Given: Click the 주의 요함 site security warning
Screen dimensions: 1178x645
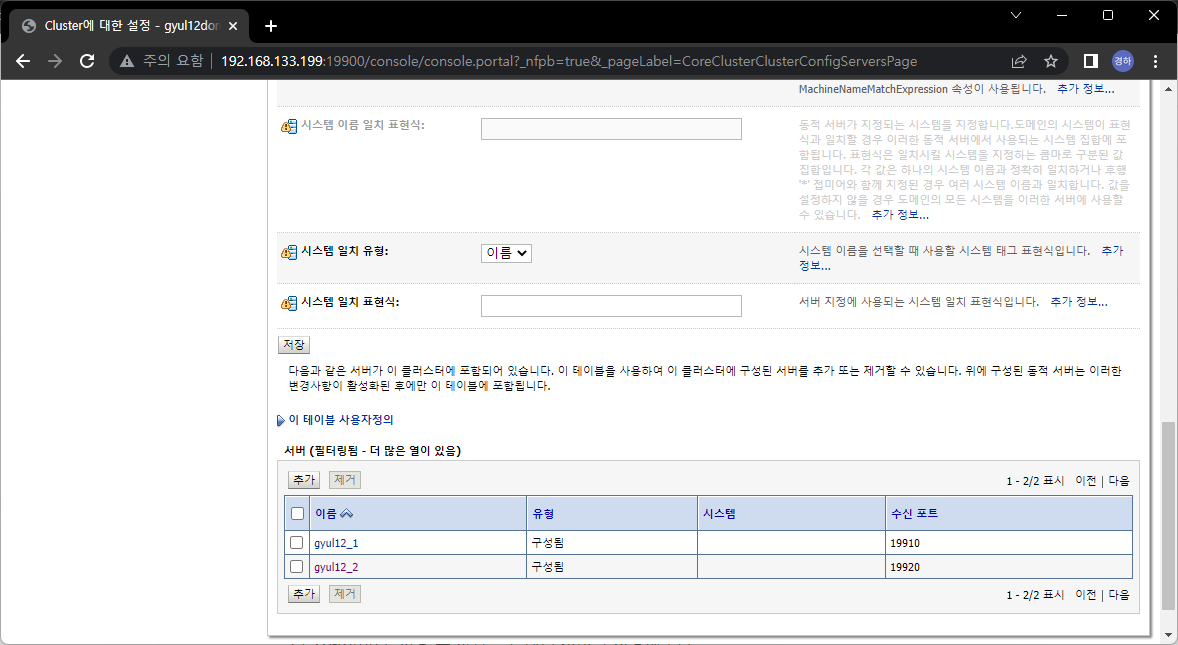Looking at the screenshot, I should point(152,61).
